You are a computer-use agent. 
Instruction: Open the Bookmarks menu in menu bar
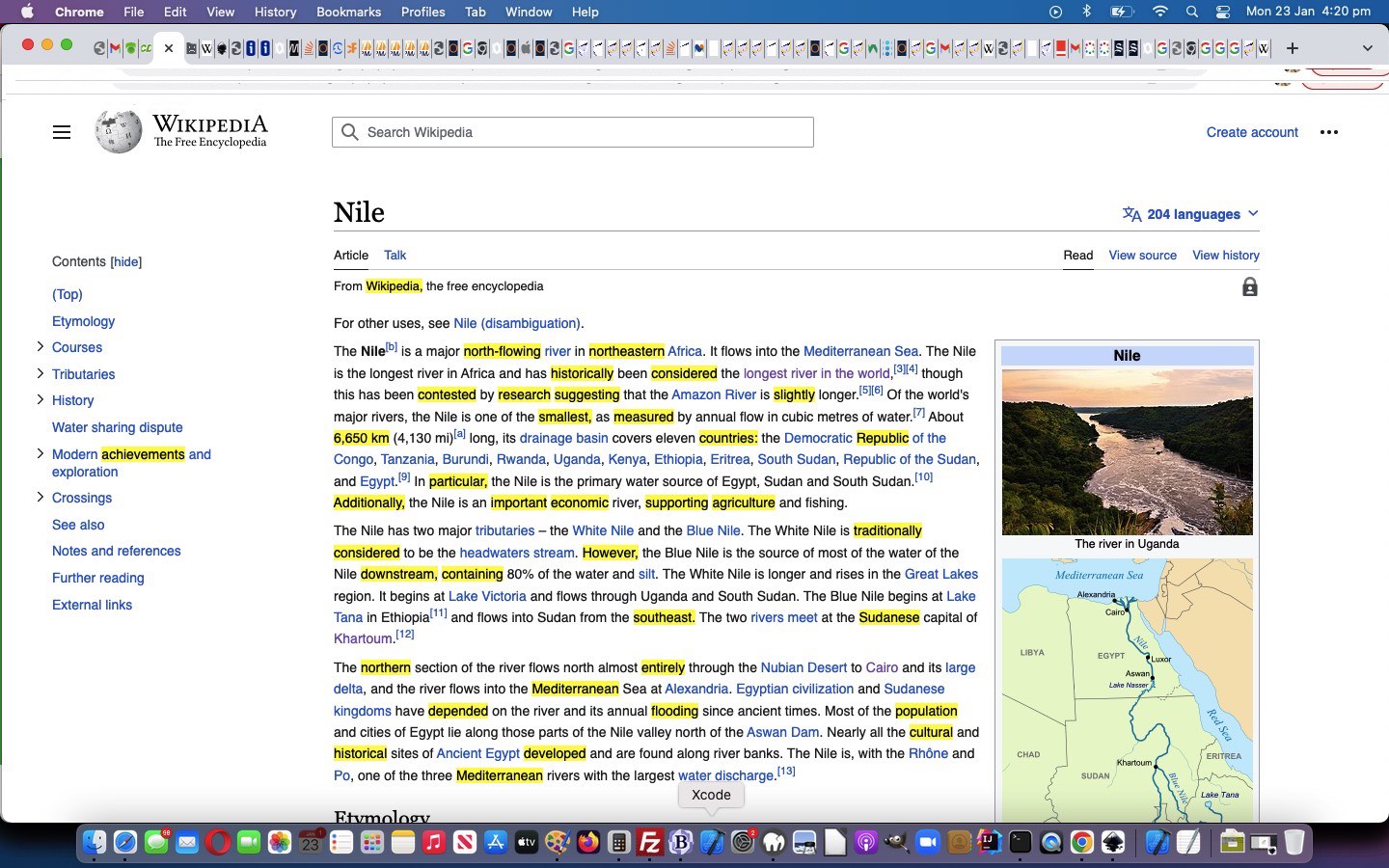coord(348,12)
